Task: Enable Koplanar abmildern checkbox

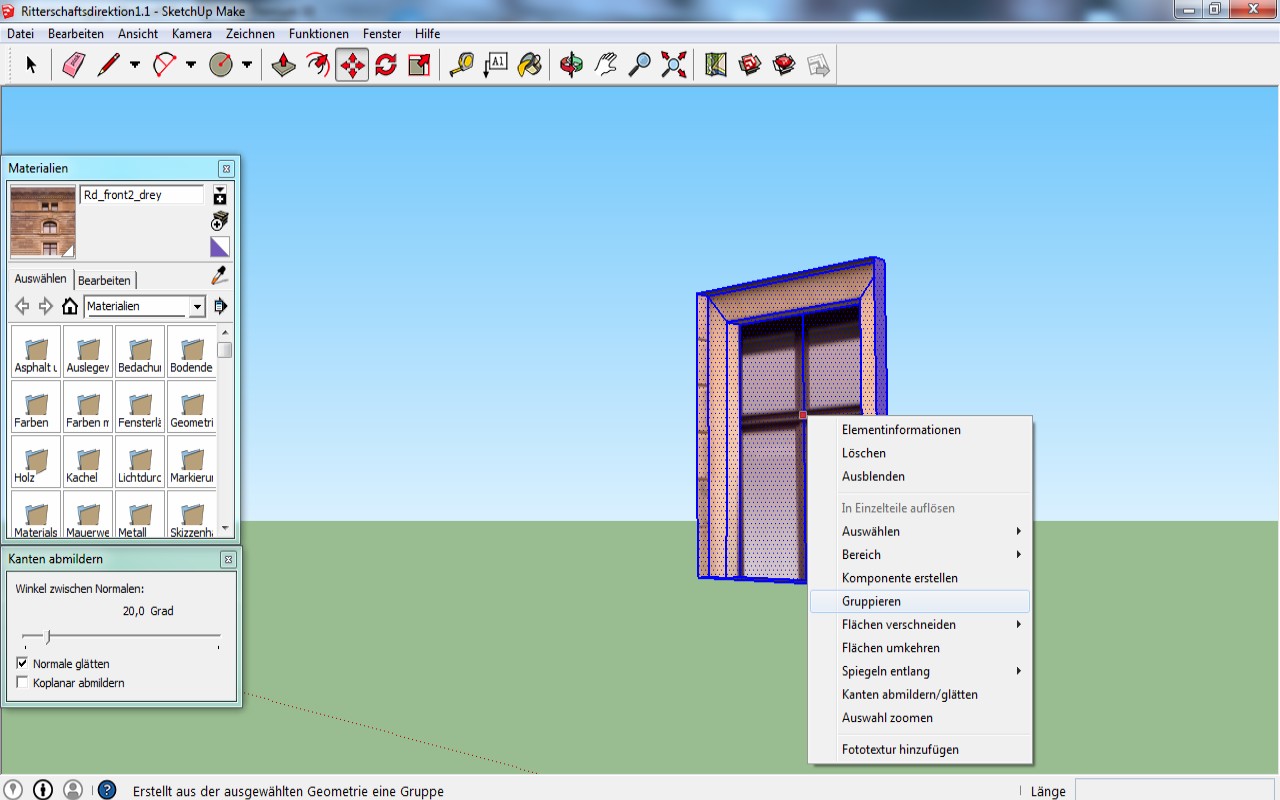Action: pyautogui.click(x=23, y=682)
